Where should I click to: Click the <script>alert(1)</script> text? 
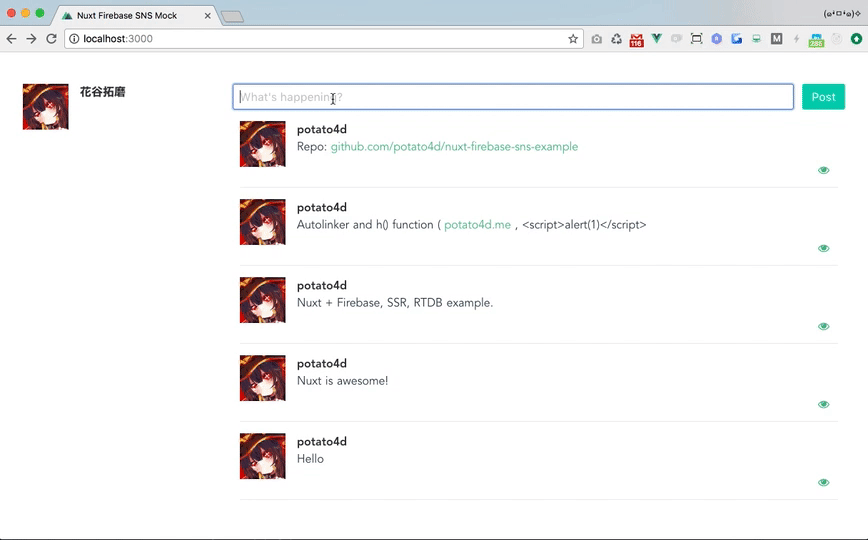584,225
